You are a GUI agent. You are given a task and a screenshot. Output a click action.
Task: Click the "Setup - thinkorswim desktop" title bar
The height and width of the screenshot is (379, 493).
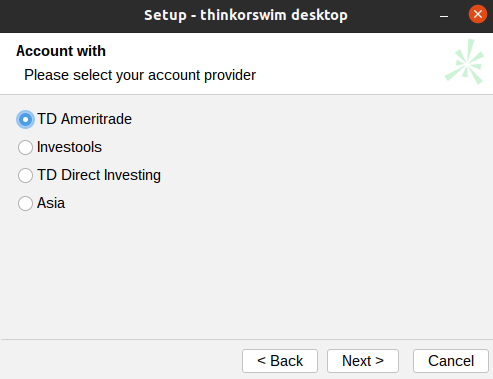pyautogui.click(x=246, y=15)
